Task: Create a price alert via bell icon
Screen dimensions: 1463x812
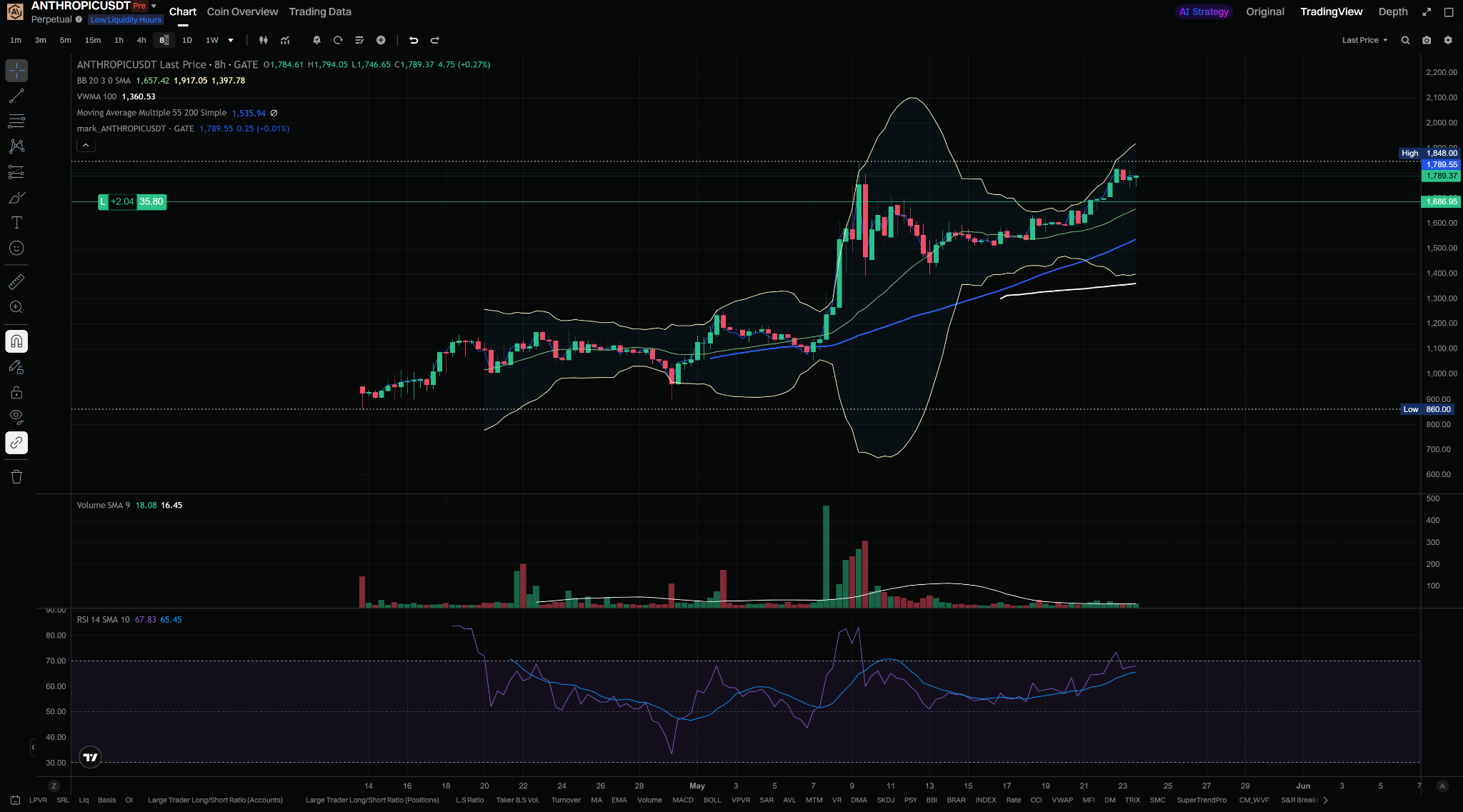Action: tap(316, 40)
